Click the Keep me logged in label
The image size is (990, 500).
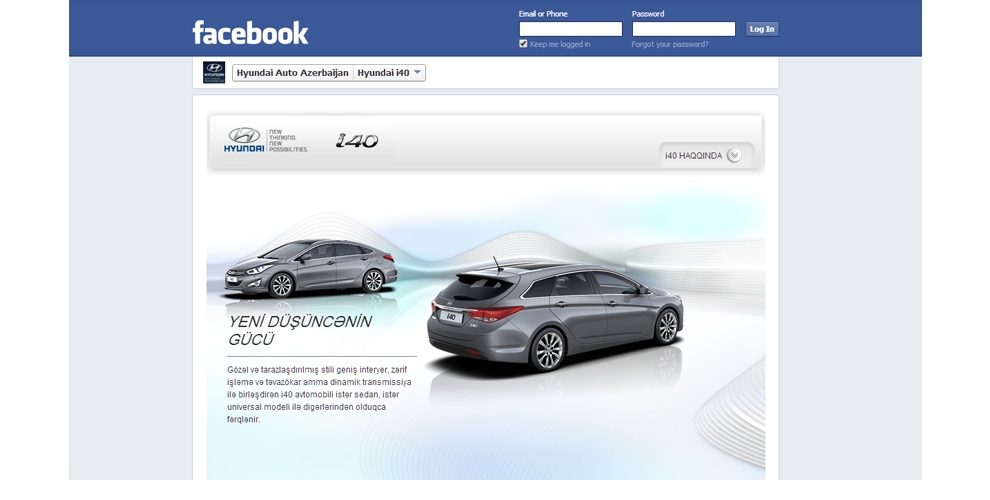click(x=560, y=44)
